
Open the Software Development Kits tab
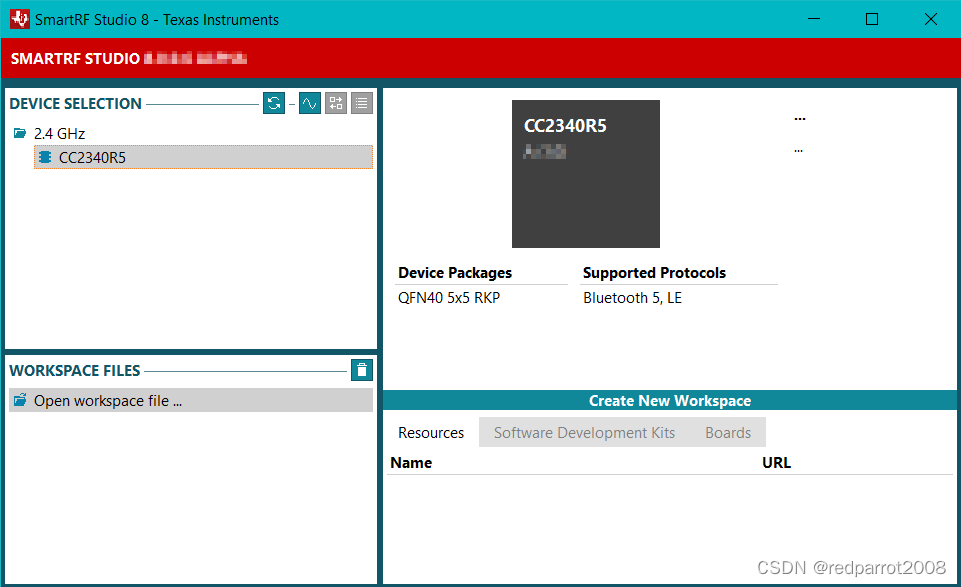point(584,432)
